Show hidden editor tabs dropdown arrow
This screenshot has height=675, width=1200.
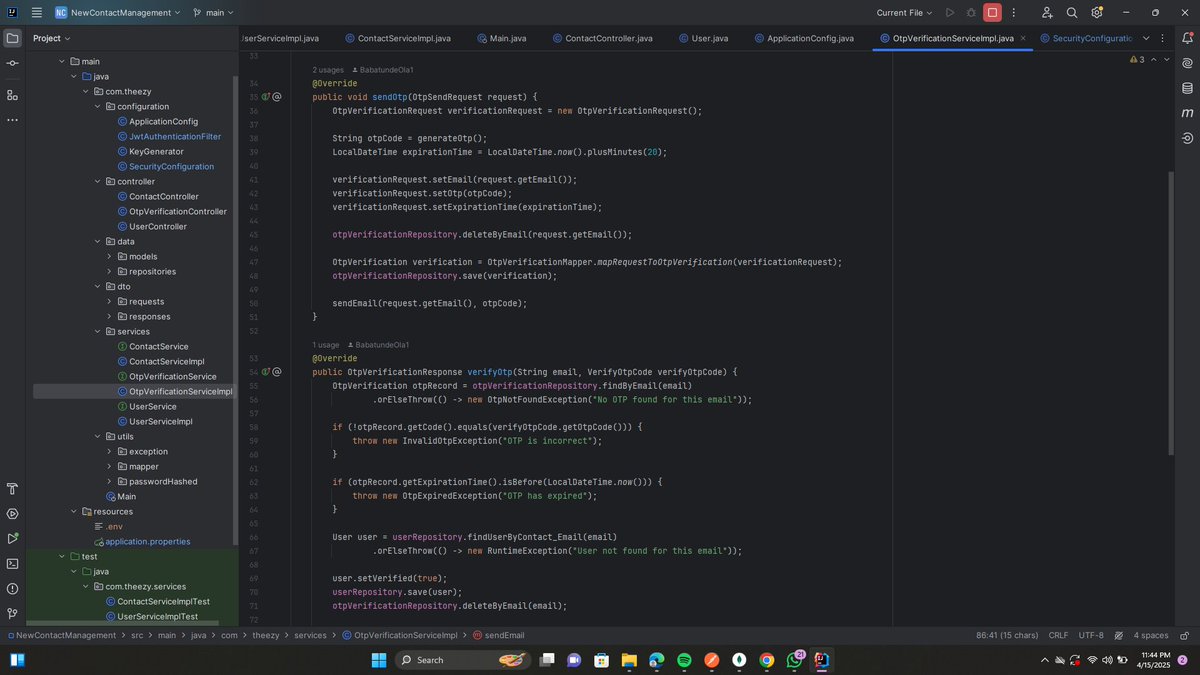point(1146,38)
